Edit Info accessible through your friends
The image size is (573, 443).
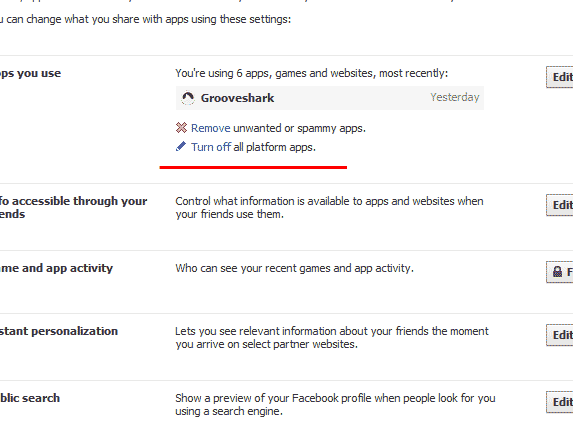tap(560, 205)
